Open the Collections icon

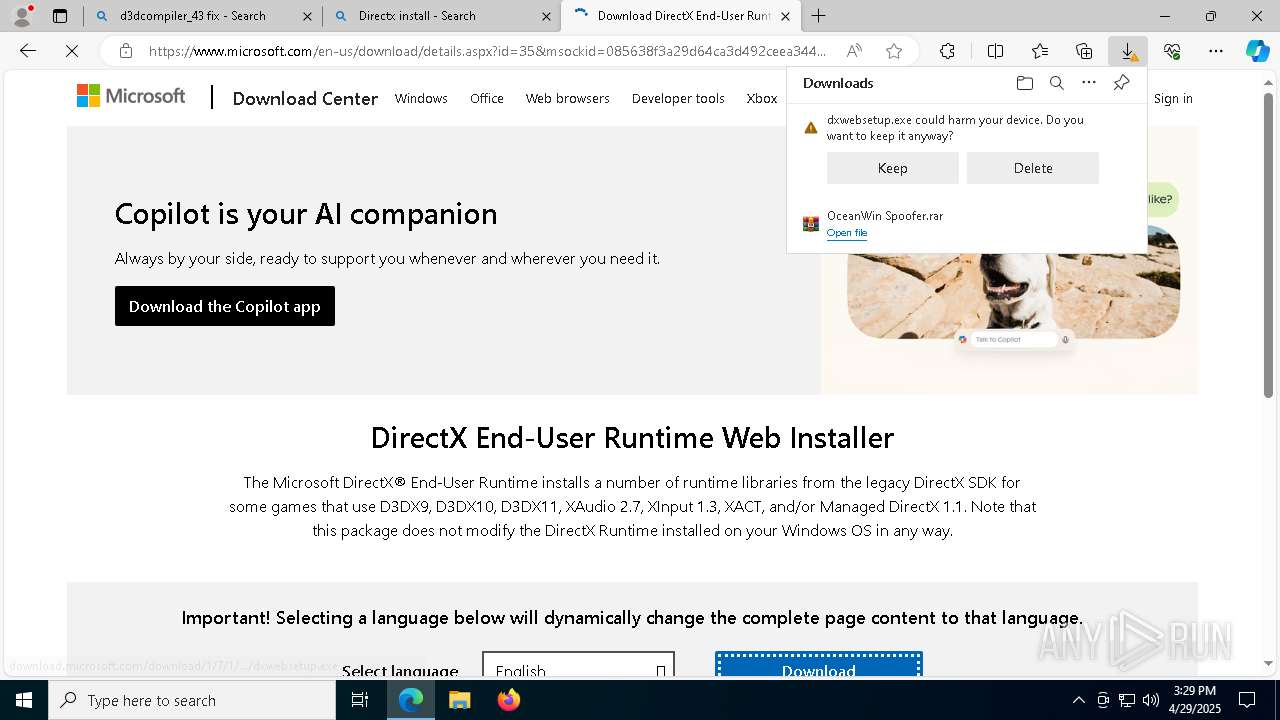(1084, 51)
